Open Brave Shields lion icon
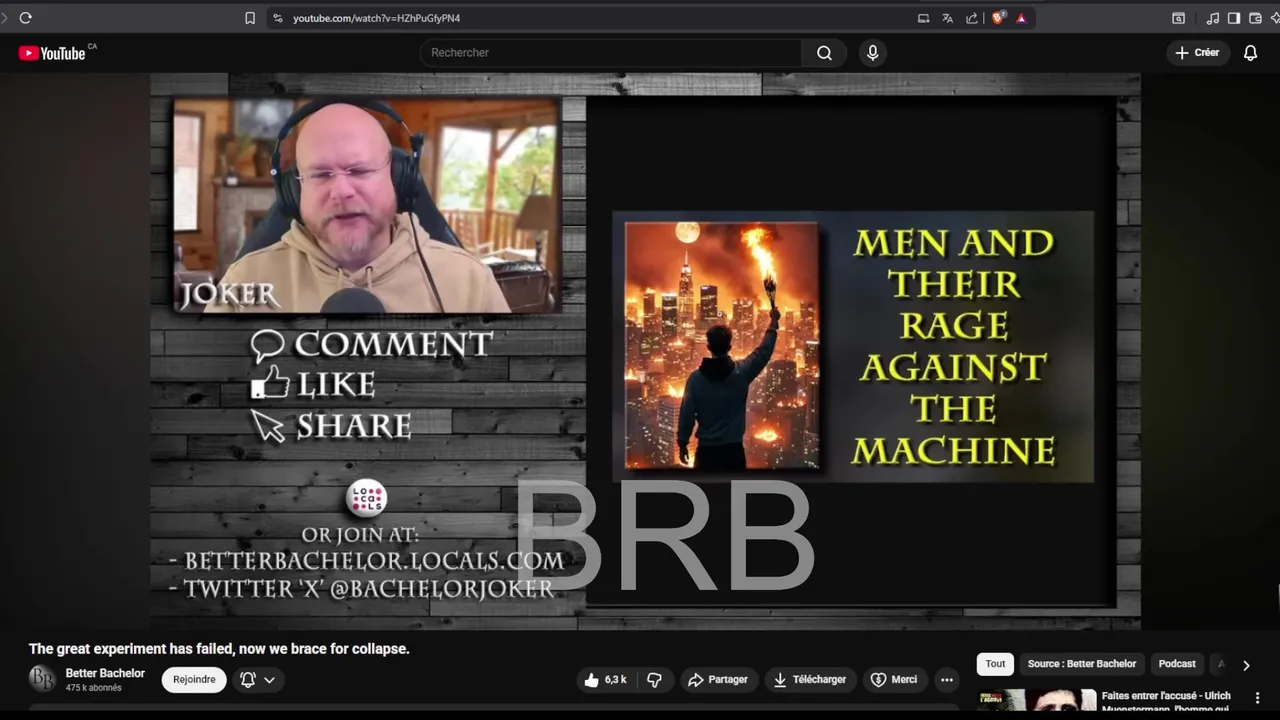 (x=997, y=18)
